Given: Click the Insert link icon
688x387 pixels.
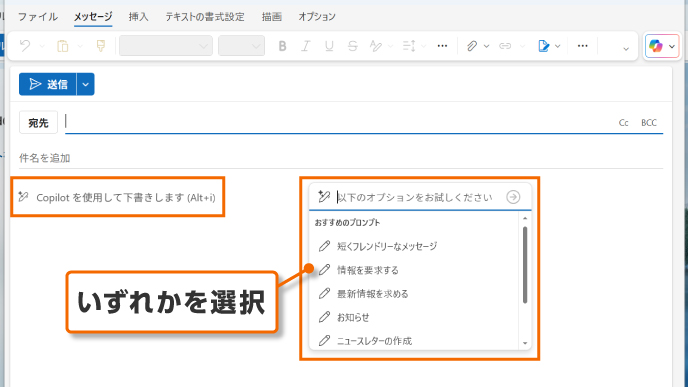Looking at the screenshot, I should 505,46.
